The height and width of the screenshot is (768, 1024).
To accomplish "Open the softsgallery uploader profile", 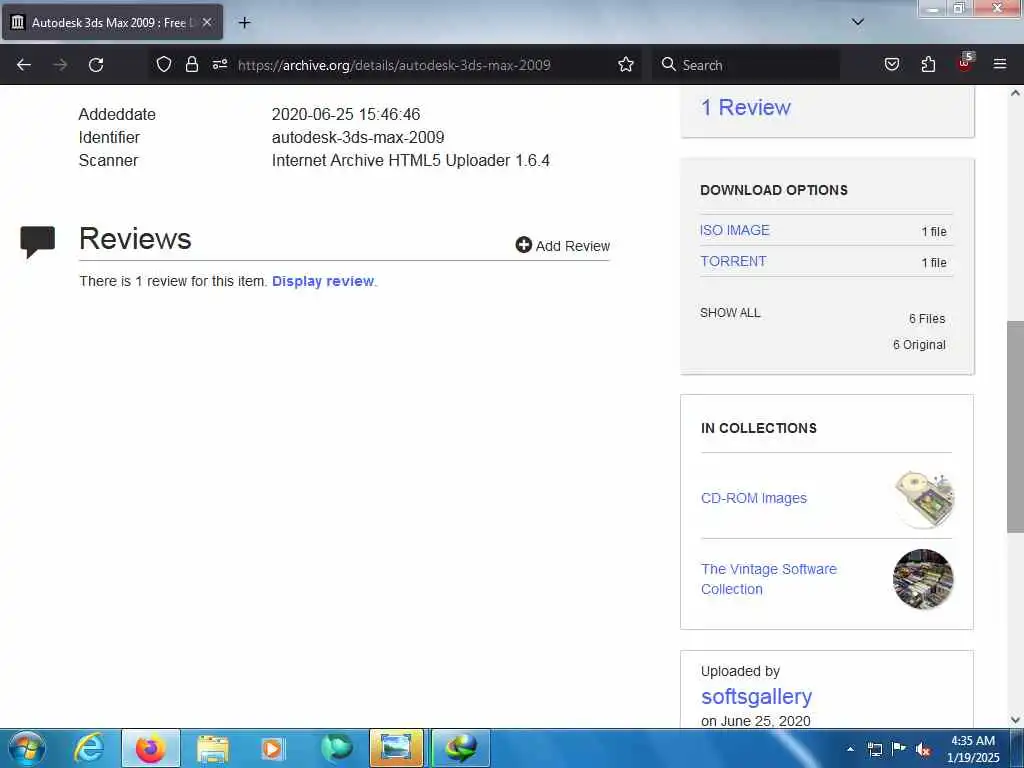I will click(756, 696).
